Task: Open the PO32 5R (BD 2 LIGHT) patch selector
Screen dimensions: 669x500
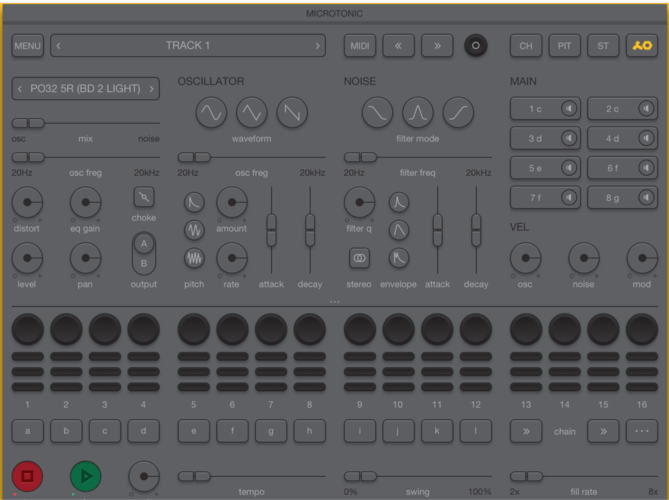Action: 86,89
